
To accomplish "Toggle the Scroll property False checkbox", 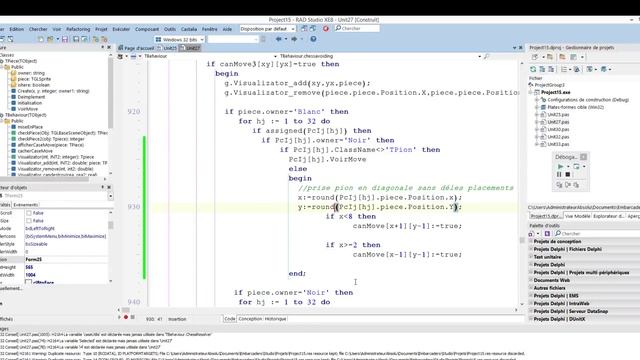I will click(29, 213).
